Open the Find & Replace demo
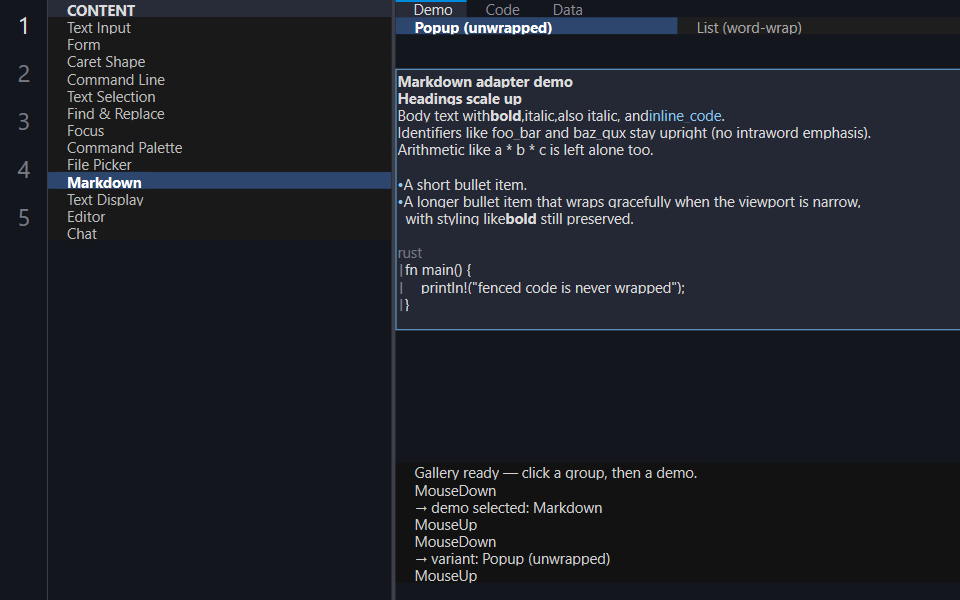Screen dimensions: 960x600 (219, 114)
